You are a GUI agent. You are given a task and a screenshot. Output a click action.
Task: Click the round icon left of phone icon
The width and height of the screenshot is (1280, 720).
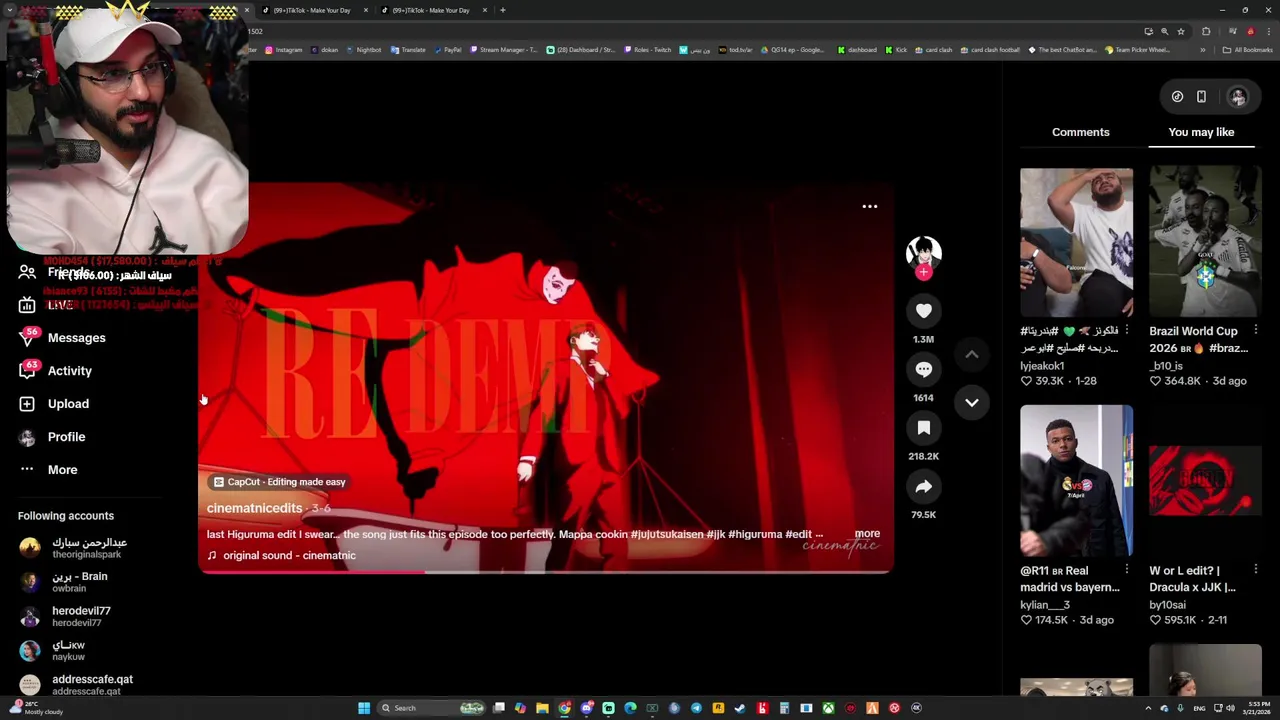pyautogui.click(x=1177, y=97)
